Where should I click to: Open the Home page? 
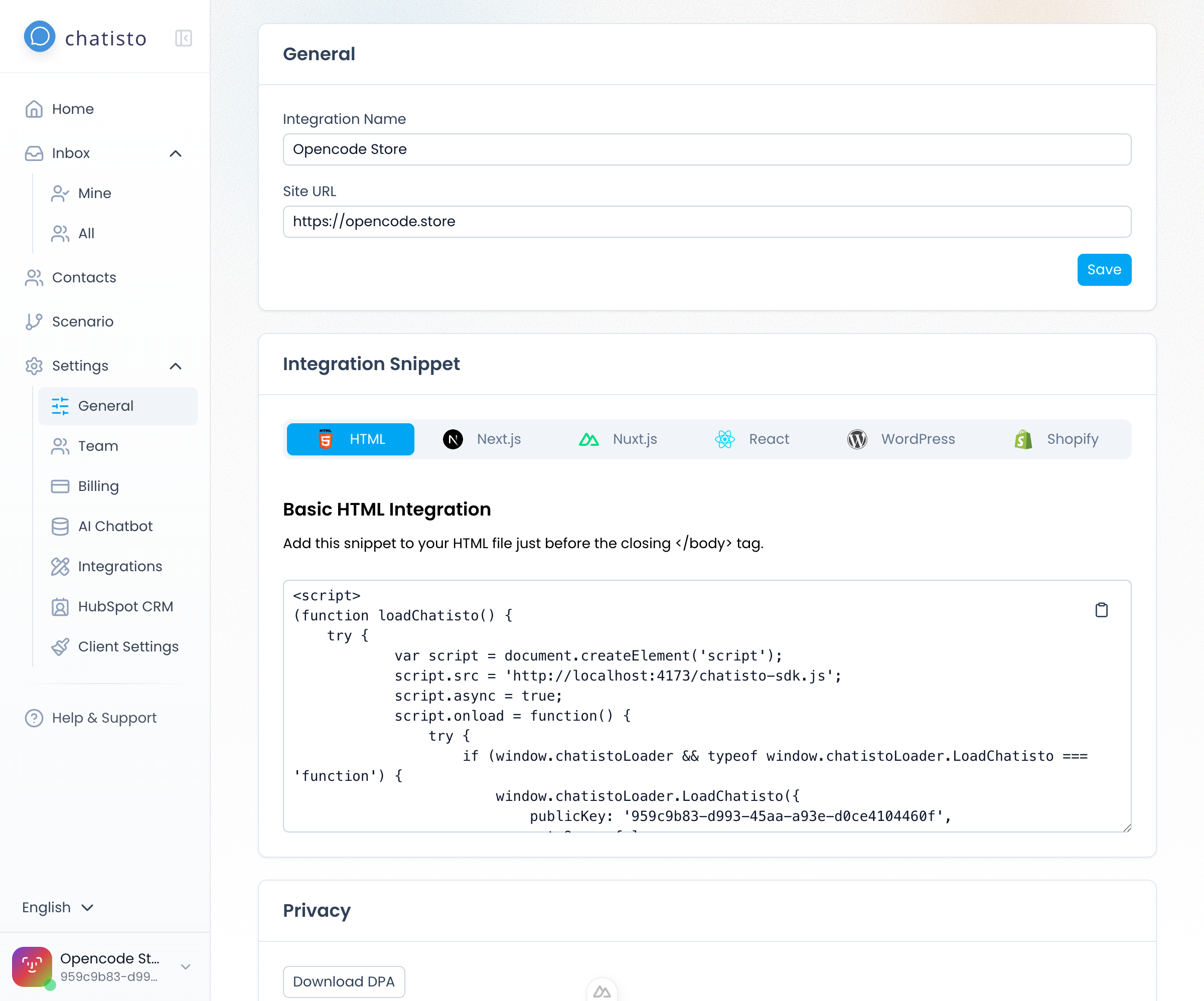click(72, 109)
